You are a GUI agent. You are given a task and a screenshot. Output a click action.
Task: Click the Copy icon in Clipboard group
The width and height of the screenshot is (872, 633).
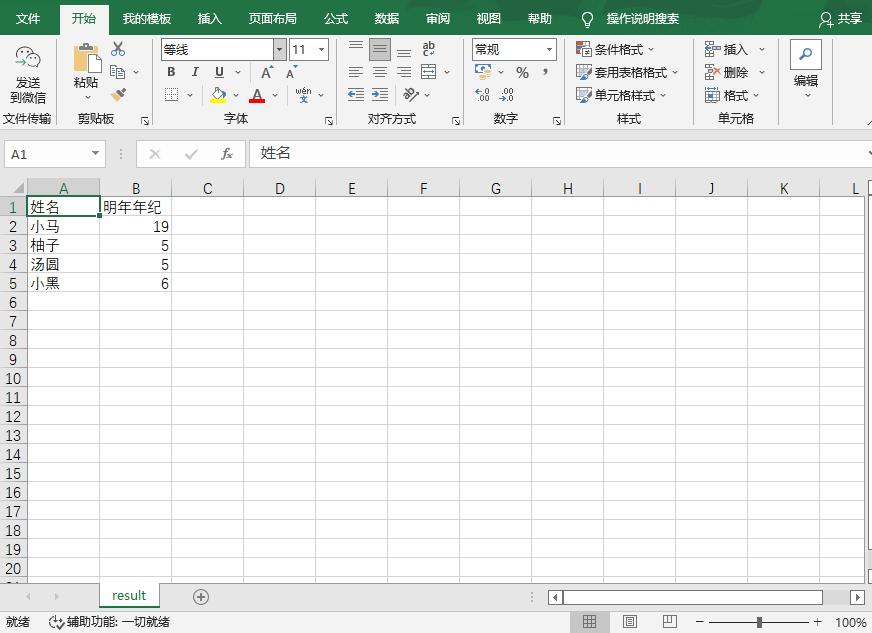pyautogui.click(x=120, y=71)
